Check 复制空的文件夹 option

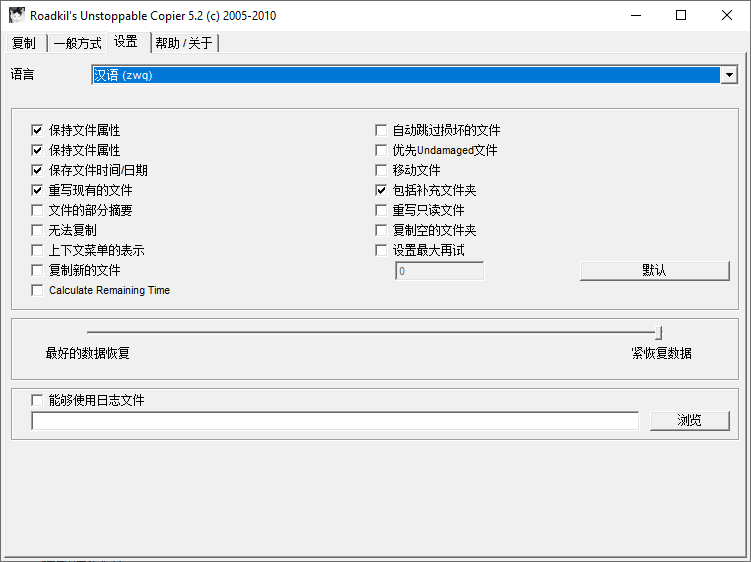click(381, 230)
